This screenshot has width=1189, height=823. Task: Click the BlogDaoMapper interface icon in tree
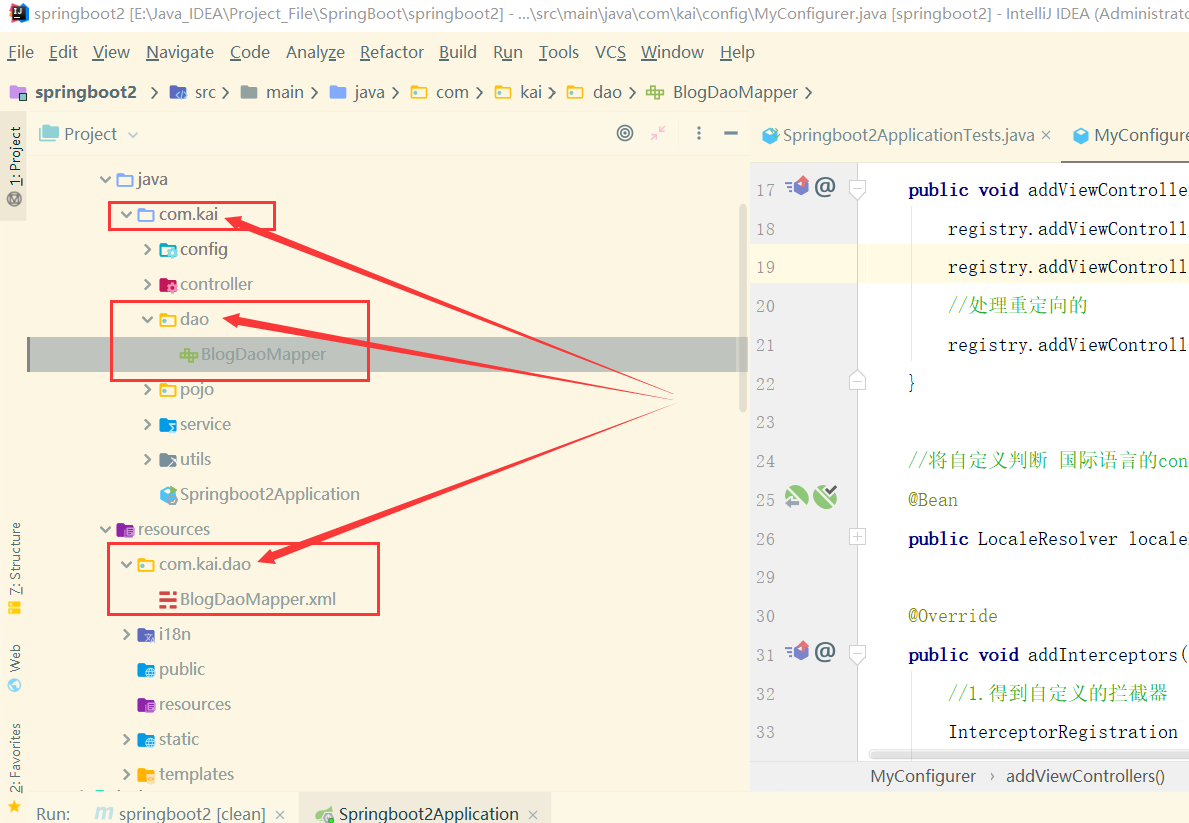(x=188, y=354)
